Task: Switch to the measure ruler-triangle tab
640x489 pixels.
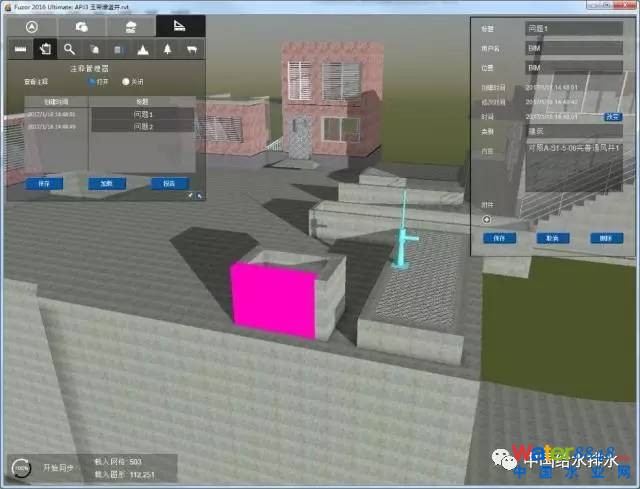Action: click(x=180, y=25)
